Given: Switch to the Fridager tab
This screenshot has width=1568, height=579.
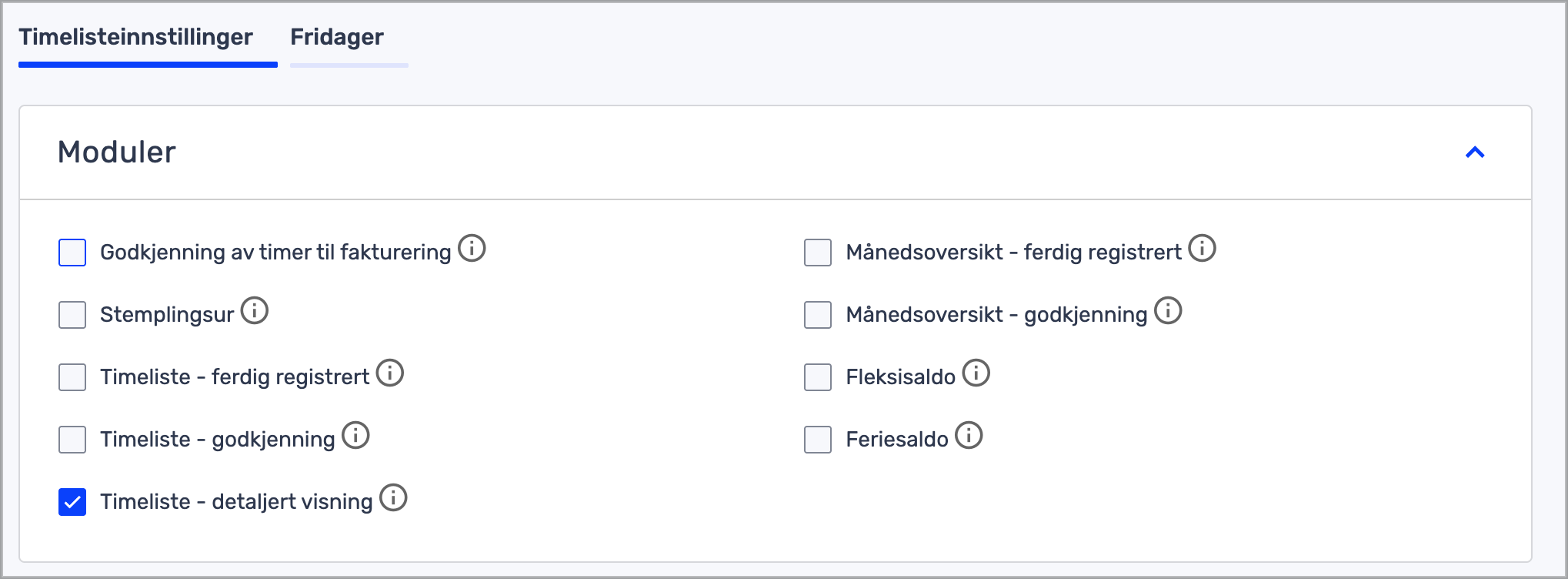Looking at the screenshot, I should point(337,37).
